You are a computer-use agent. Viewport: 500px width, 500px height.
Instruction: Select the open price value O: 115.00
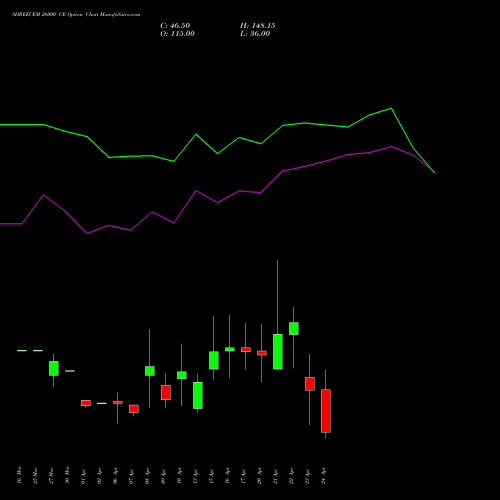click(177, 34)
